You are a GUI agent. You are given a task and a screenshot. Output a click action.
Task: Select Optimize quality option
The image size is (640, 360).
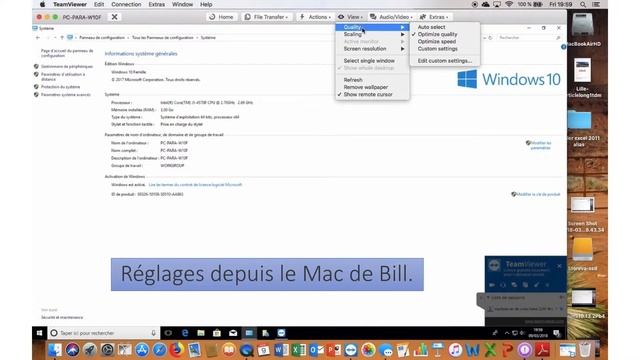[x=437, y=34]
